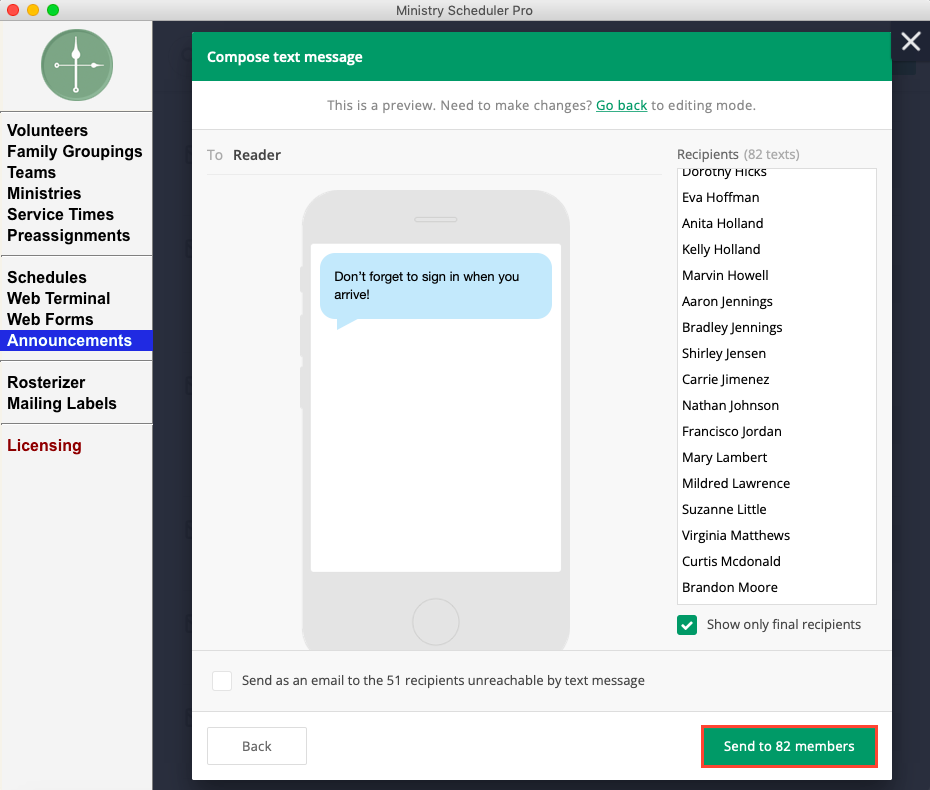Viewport: 930px width, 790px height.
Task: Click the green macOS zoom window button
Action: pyautogui.click(x=53, y=10)
